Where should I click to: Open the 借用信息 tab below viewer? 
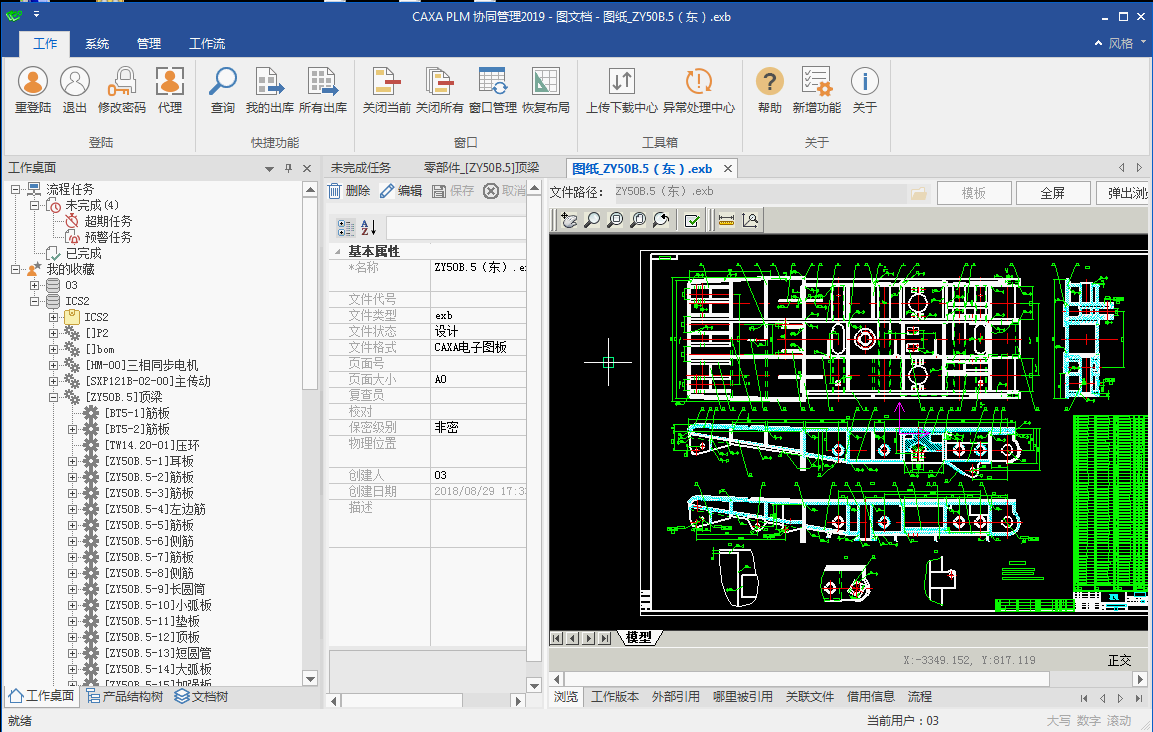(871, 697)
